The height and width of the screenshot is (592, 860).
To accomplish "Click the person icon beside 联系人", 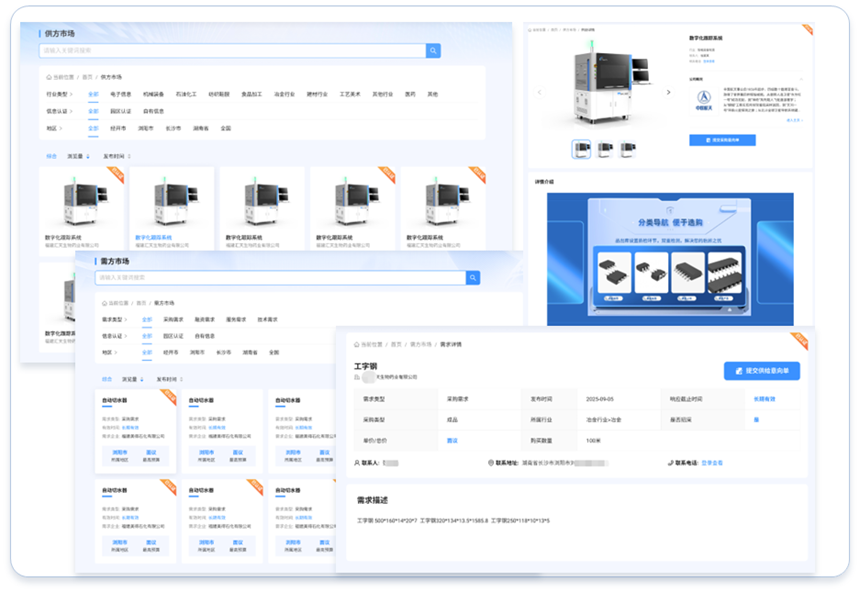I will 357,463.
